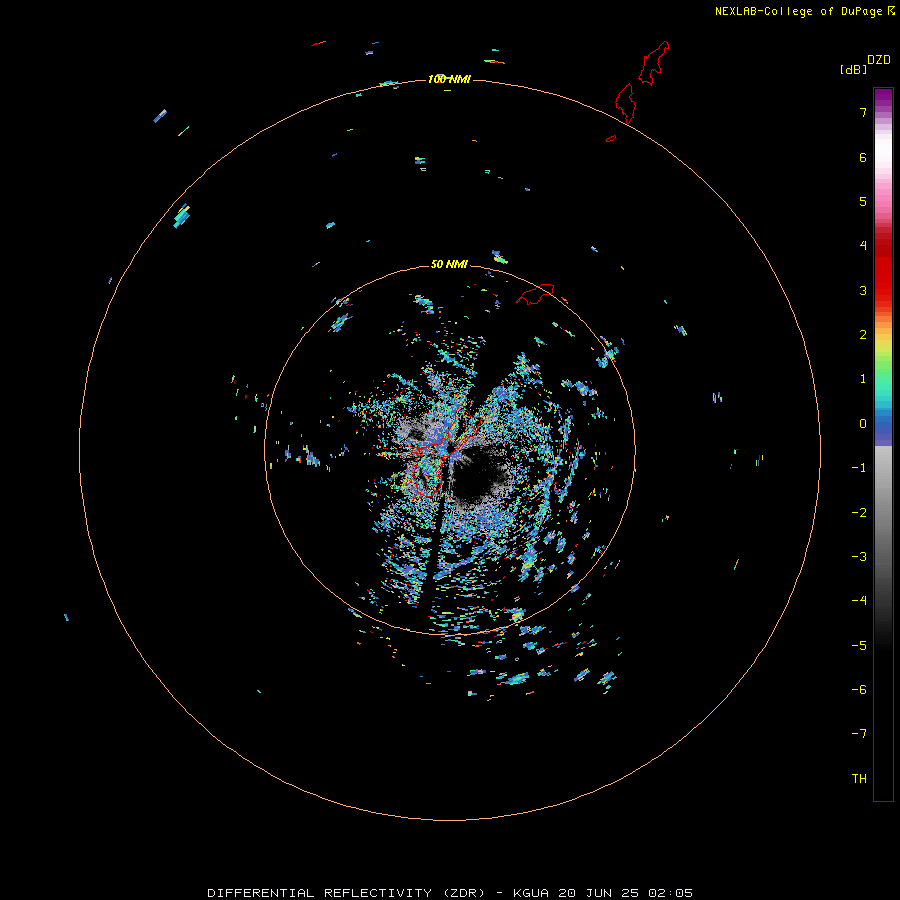This screenshot has width=900, height=900.
Task: Click the -4 value on the color scale
Action: 859,600
